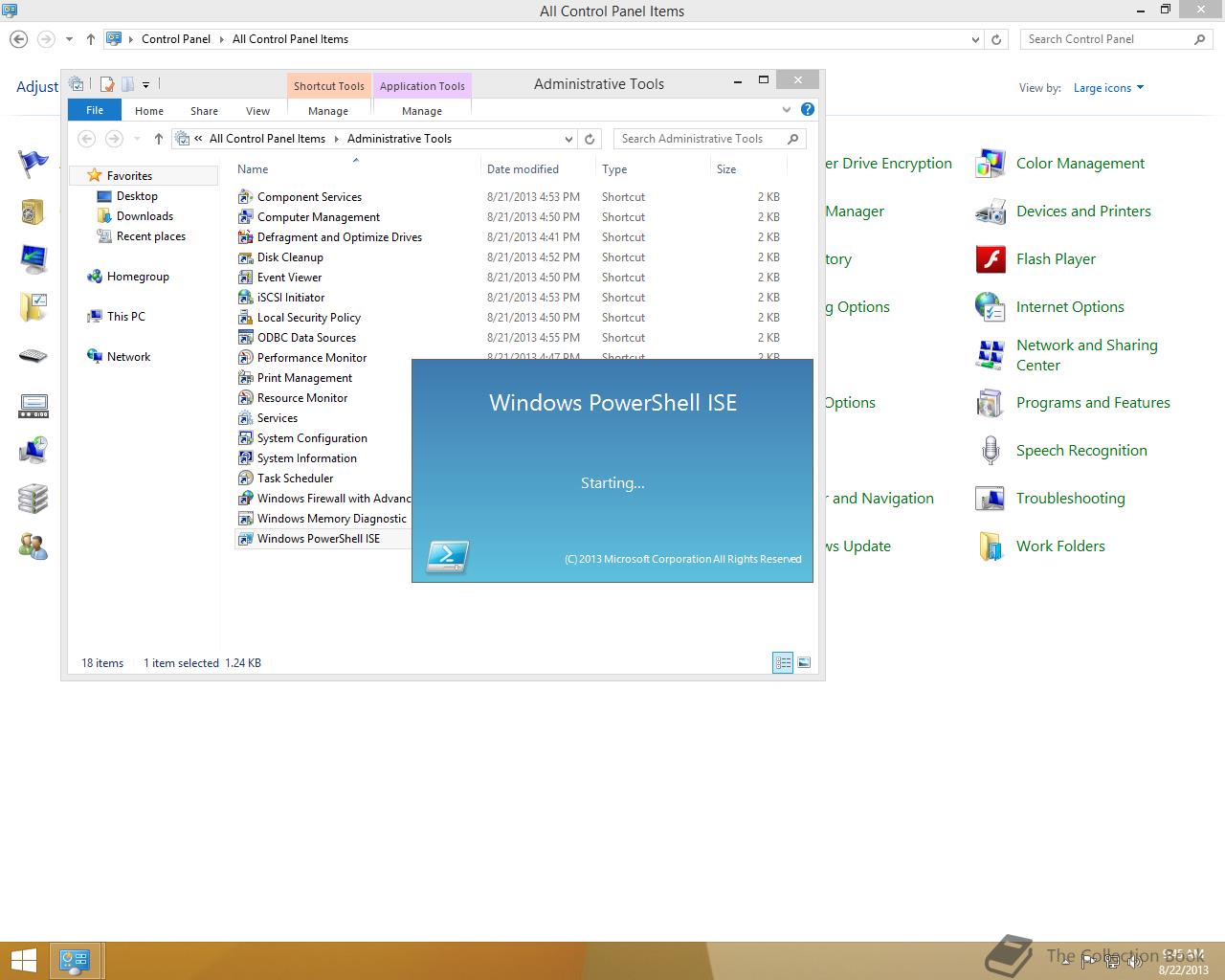Open the File tab
Screen dimensions: 1225x980
tap(95, 110)
